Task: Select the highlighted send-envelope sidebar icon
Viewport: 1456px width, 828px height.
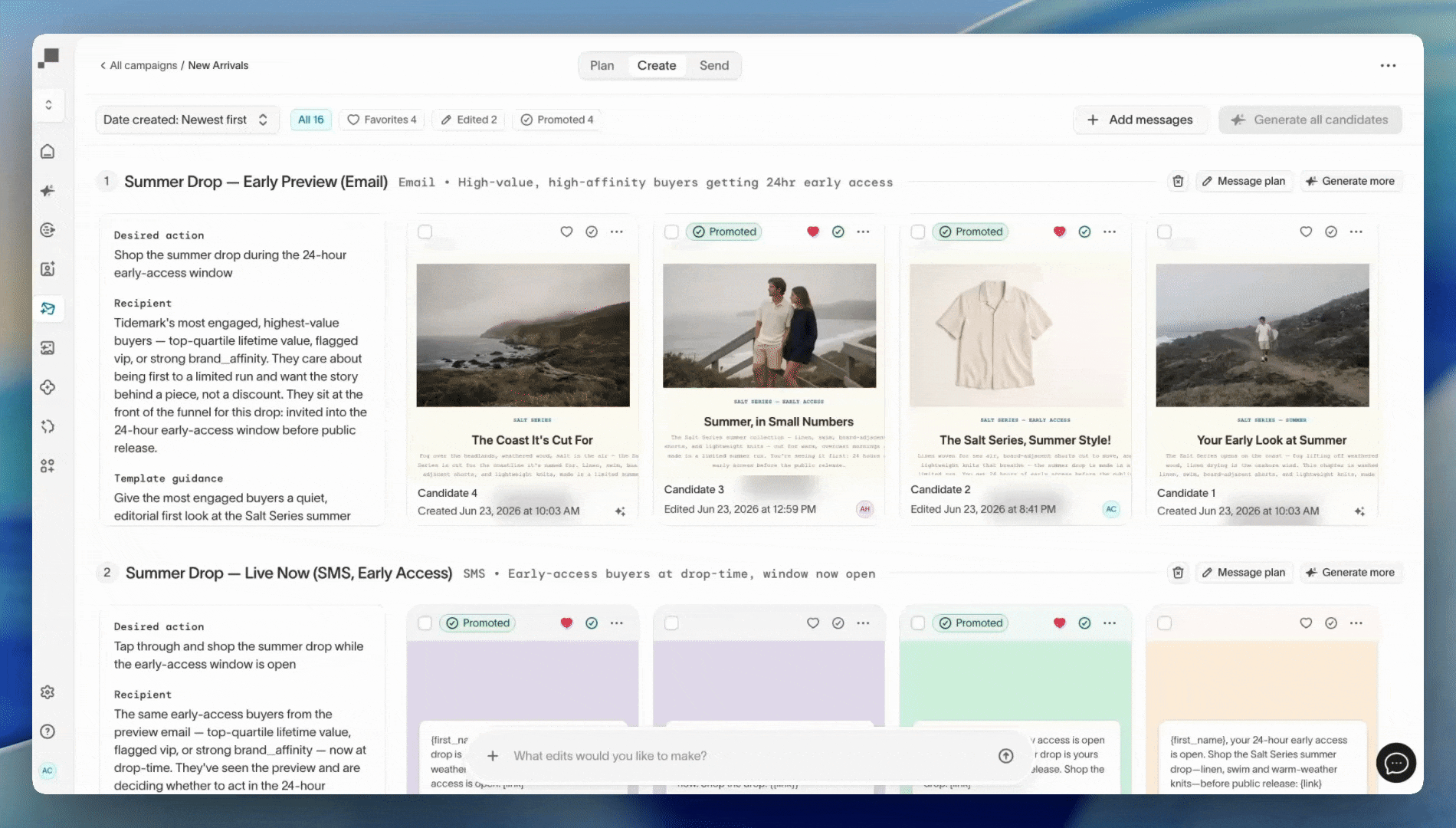Action: click(x=48, y=308)
